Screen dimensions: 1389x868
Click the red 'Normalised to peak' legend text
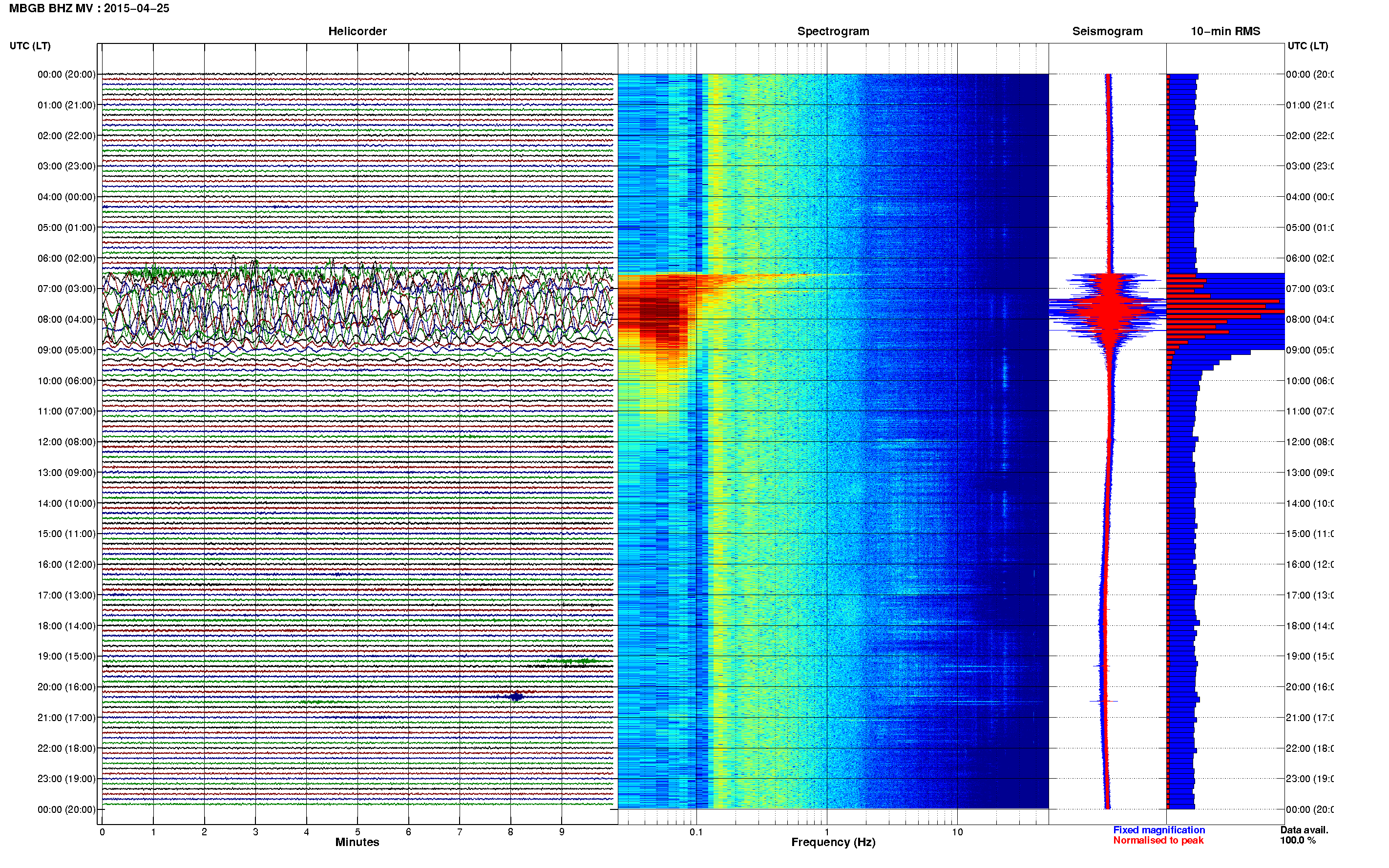1158,841
